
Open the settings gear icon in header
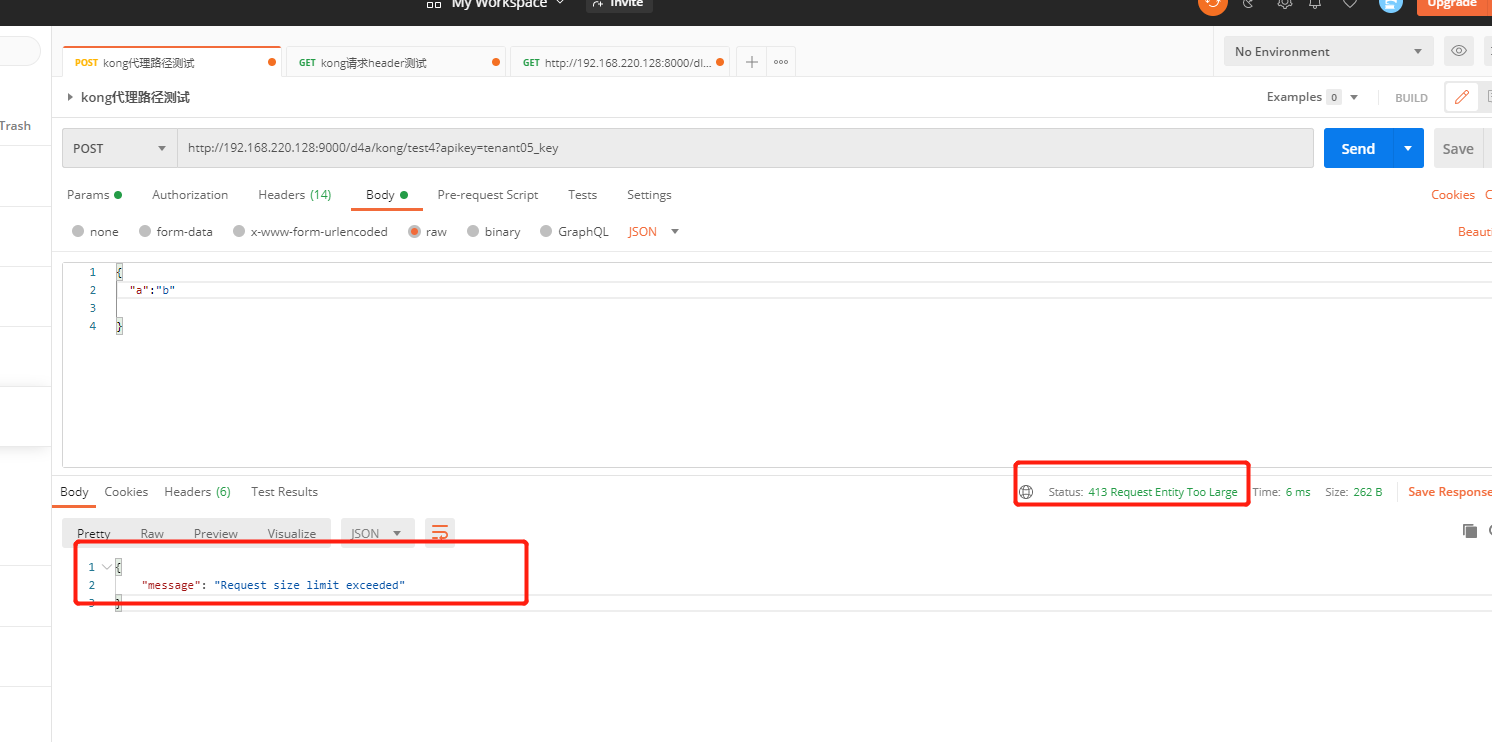1285,4
